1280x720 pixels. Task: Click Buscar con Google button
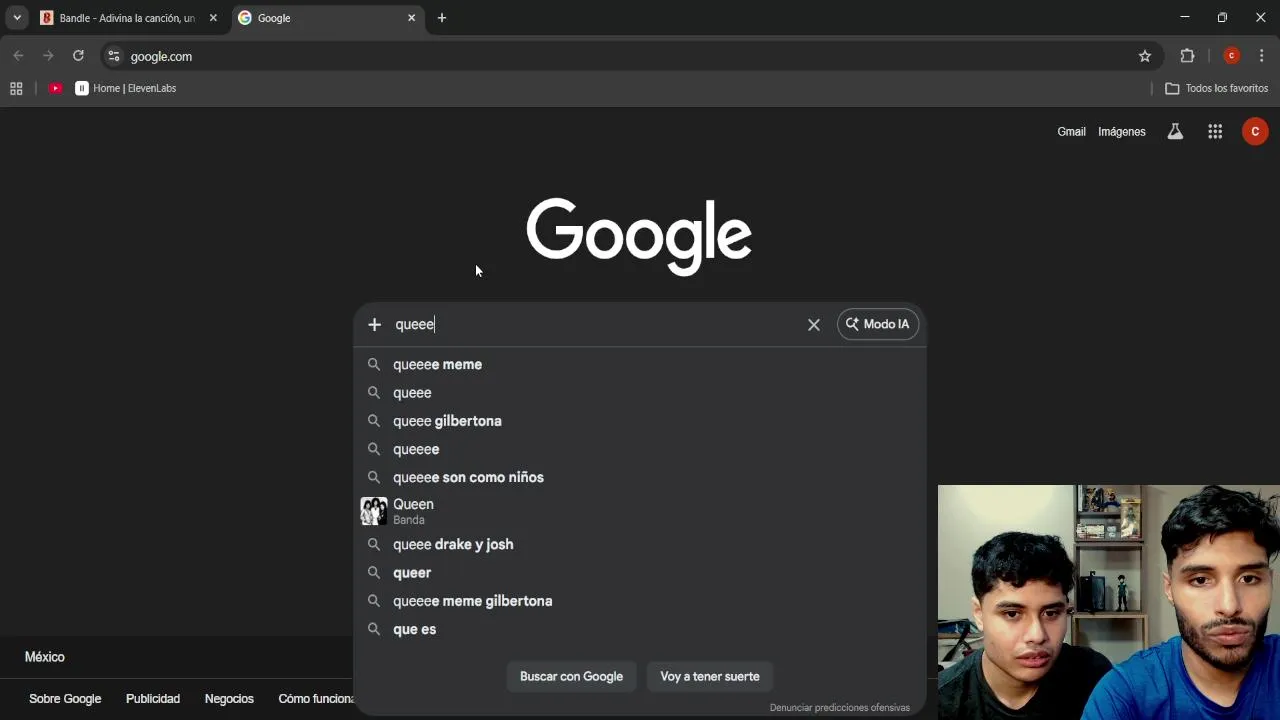tap(571, 676)
